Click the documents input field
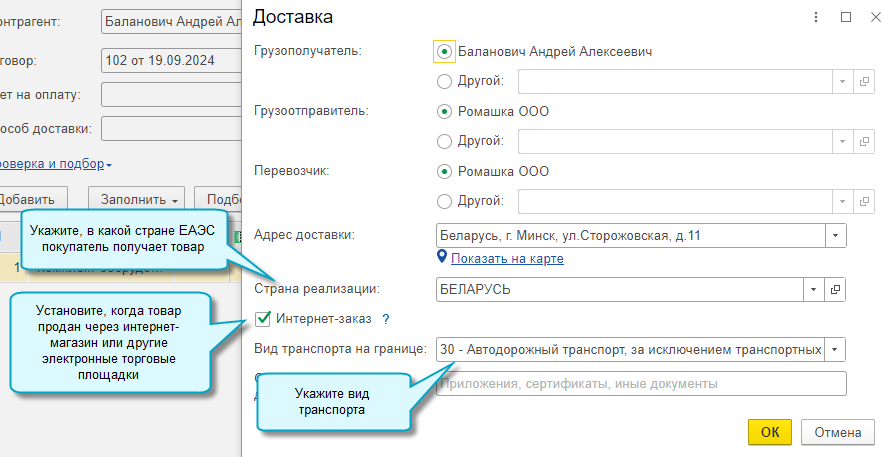Viewport: 883px width, 457px height. (640, 384)
